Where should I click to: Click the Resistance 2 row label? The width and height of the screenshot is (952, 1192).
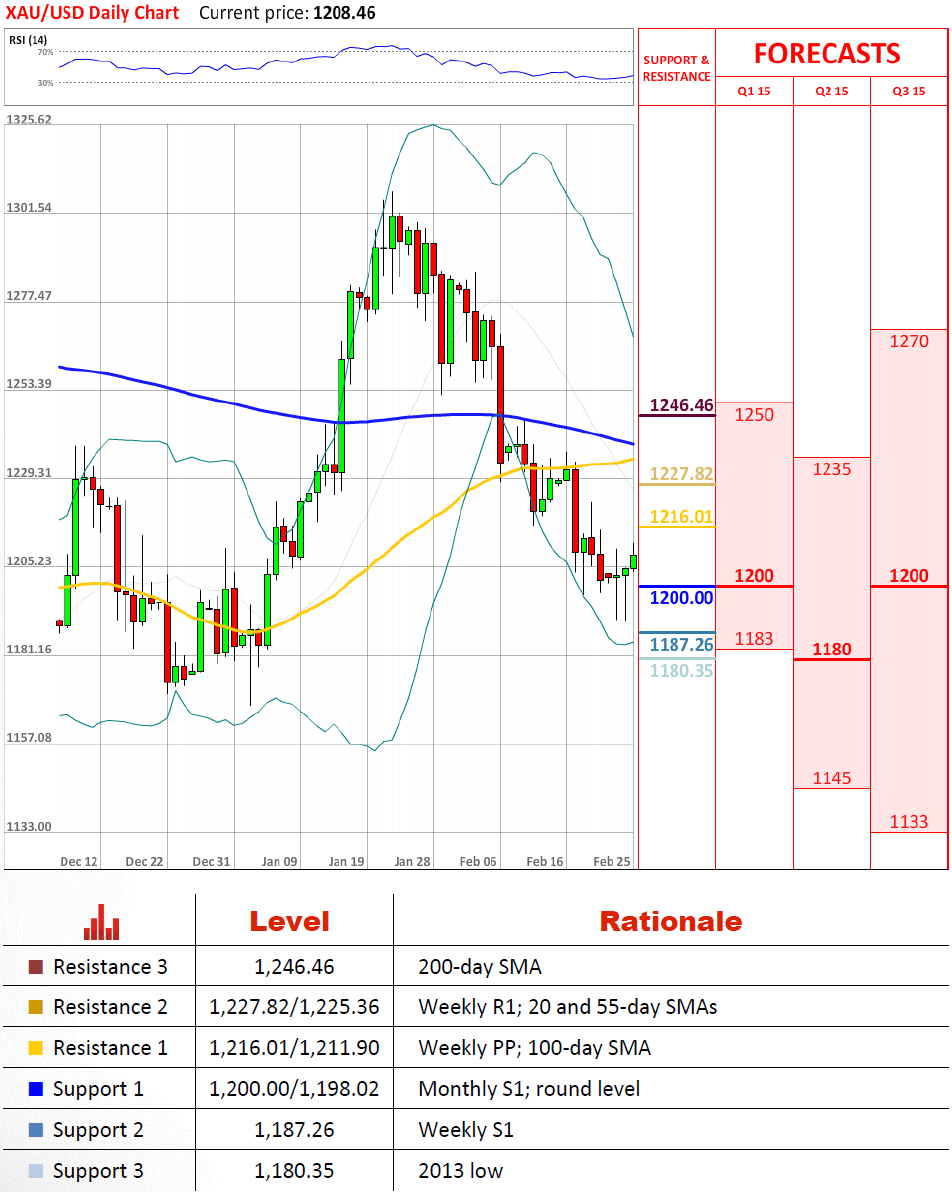point(110,1007)
